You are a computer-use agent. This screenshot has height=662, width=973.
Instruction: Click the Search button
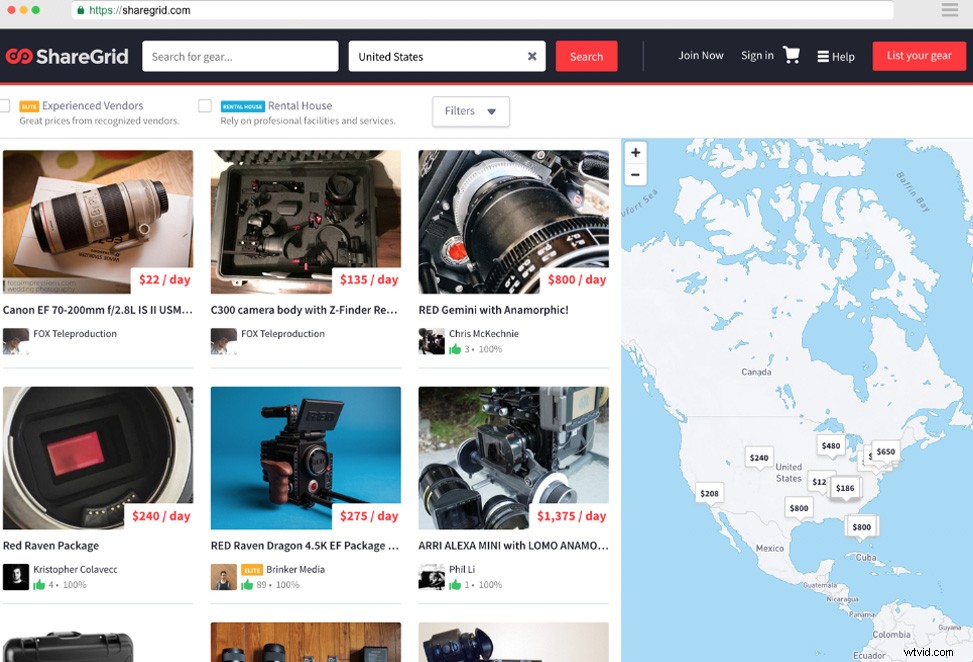point(586,56)
